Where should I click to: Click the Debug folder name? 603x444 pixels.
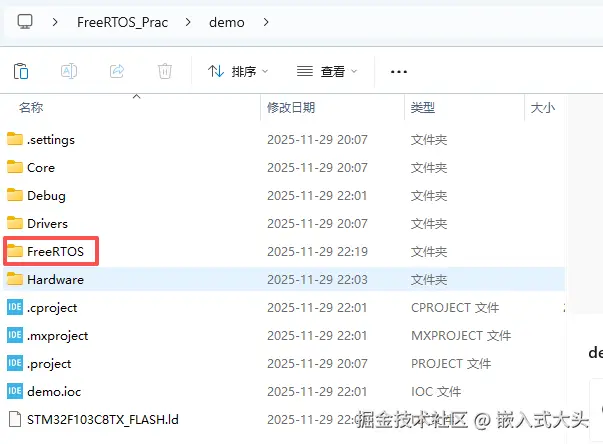[x=46, y=196]
